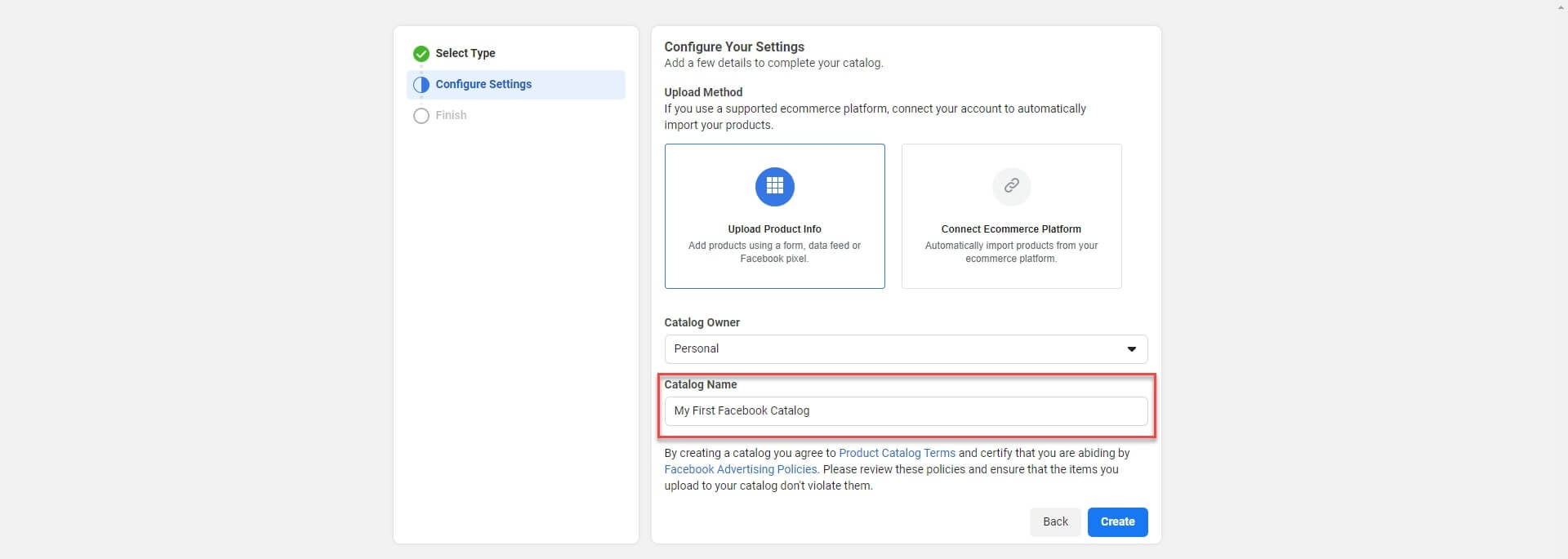Image resolution: width=1568 pixels, height=559 pixels.
Task: Click the blue Create button
Action: tap(1118, 522)
